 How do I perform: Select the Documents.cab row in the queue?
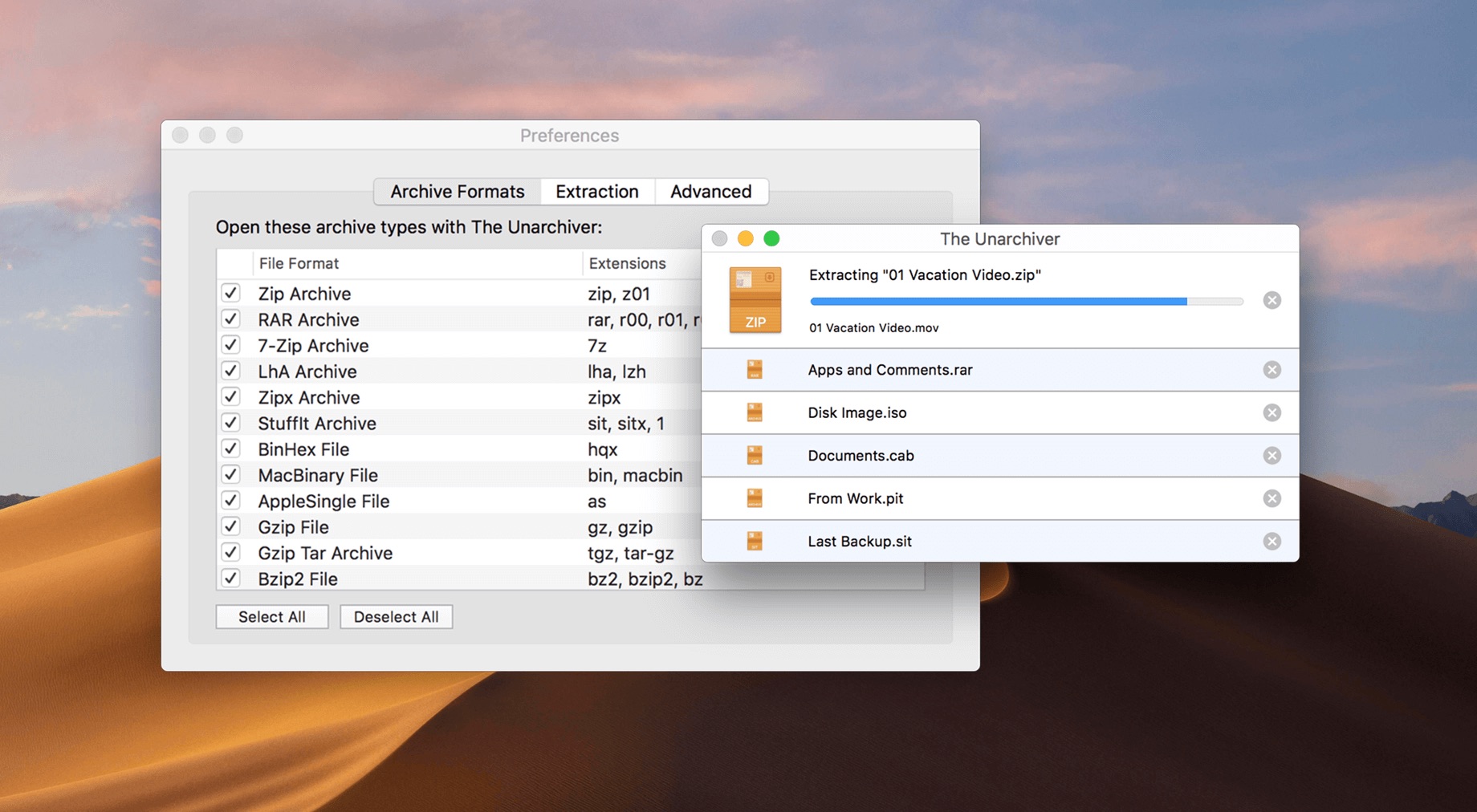pyautogui.click(x=923, y=455)
